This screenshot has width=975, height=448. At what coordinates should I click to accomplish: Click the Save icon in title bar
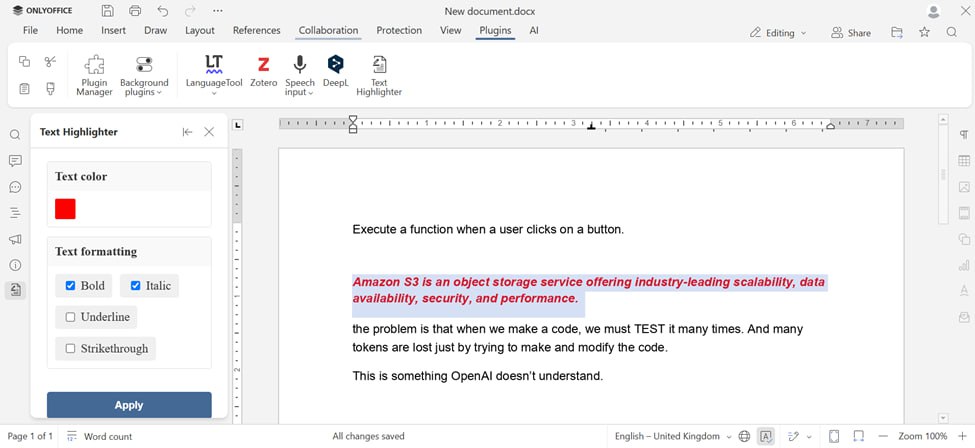coord(108,11)
